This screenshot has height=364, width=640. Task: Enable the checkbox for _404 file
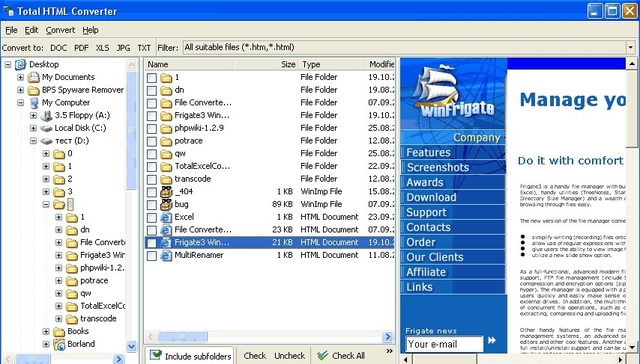point(151,192)
